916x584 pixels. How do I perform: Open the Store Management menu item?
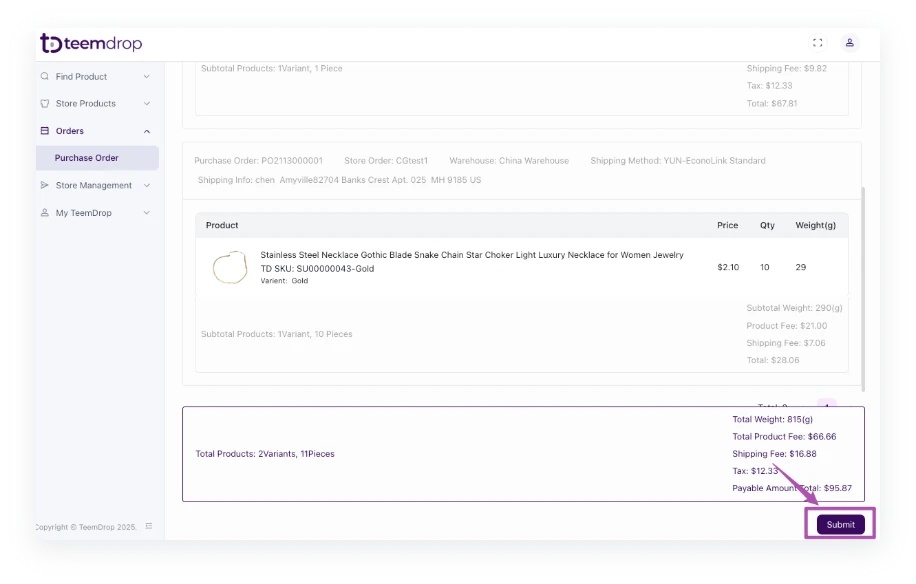(93, 186)
